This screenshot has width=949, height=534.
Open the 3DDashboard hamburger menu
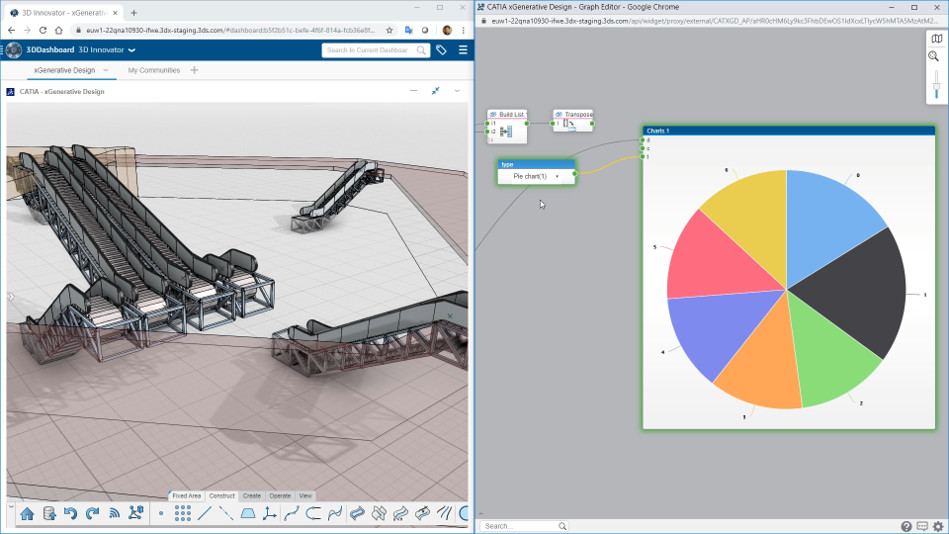pos(462,50)
